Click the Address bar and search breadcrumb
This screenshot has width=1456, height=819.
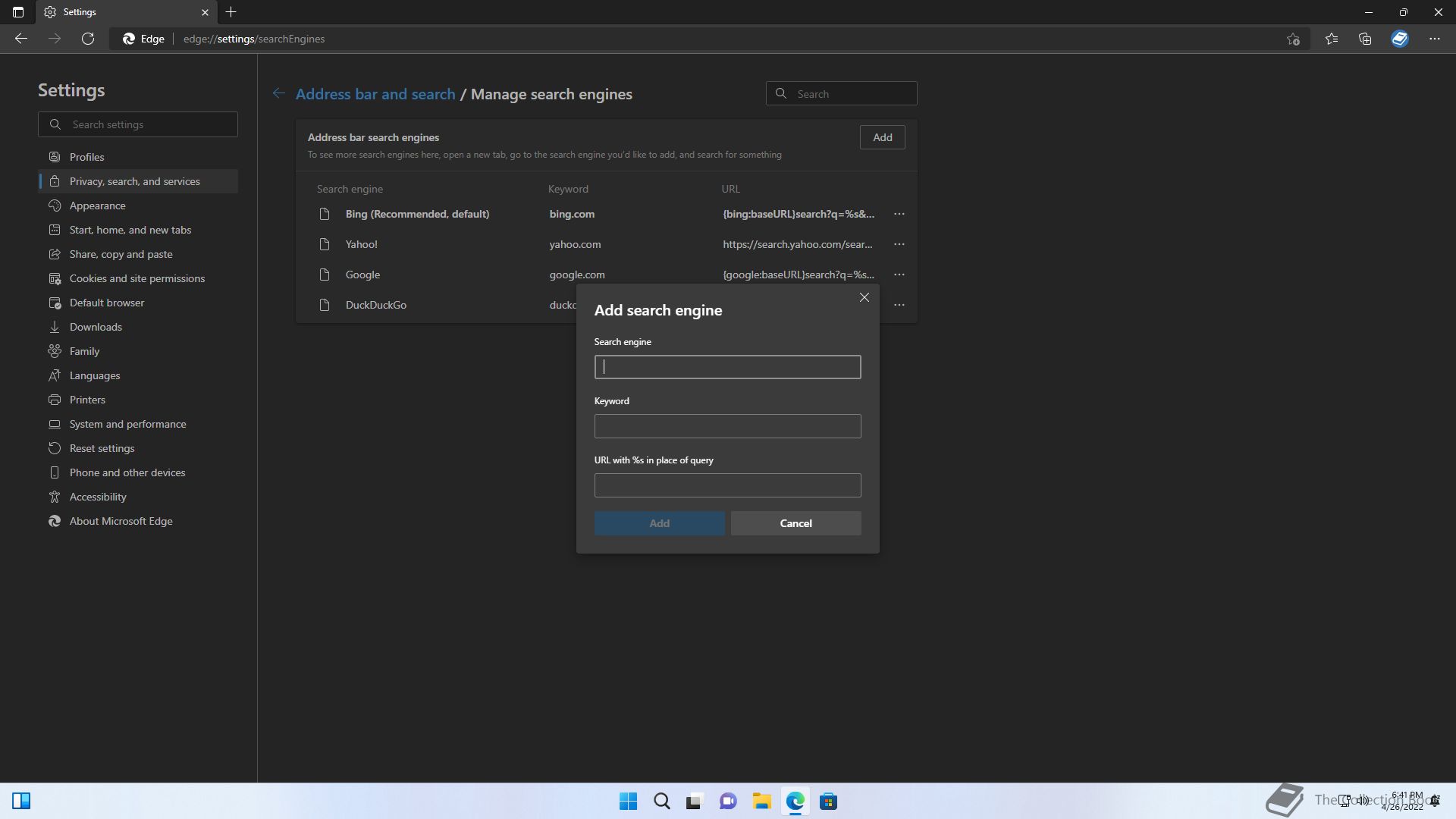point(375,94)
